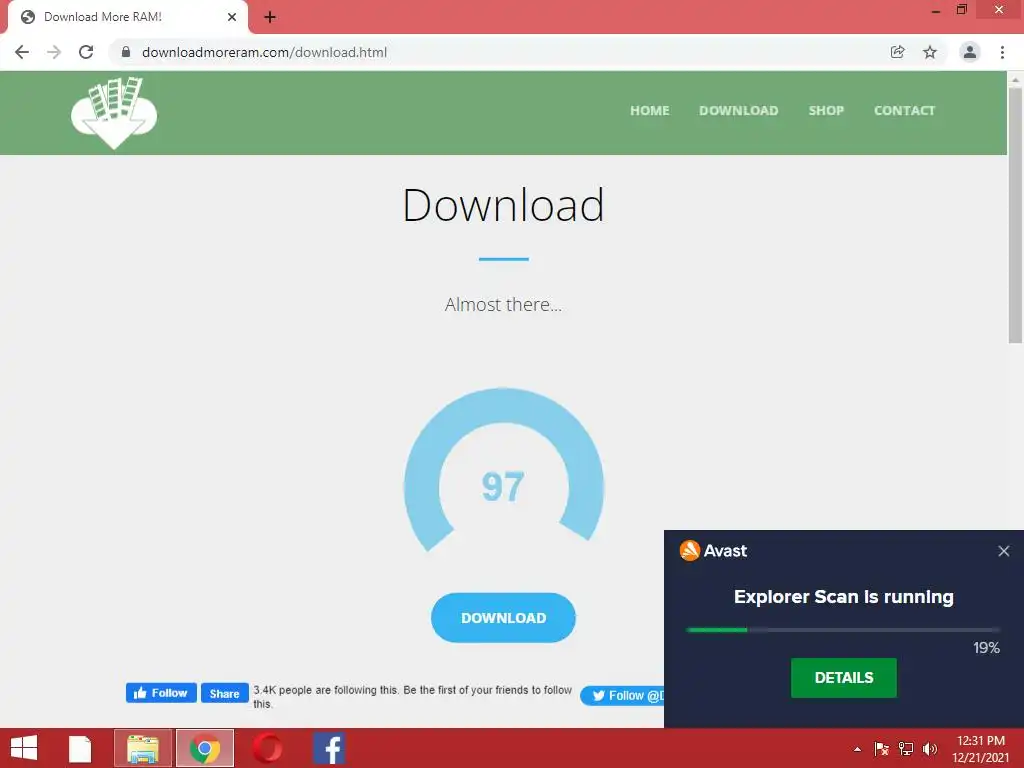Click Facebook Follow button
Image resolution: width=1024 pixels, height=768 pixels.
161,693
